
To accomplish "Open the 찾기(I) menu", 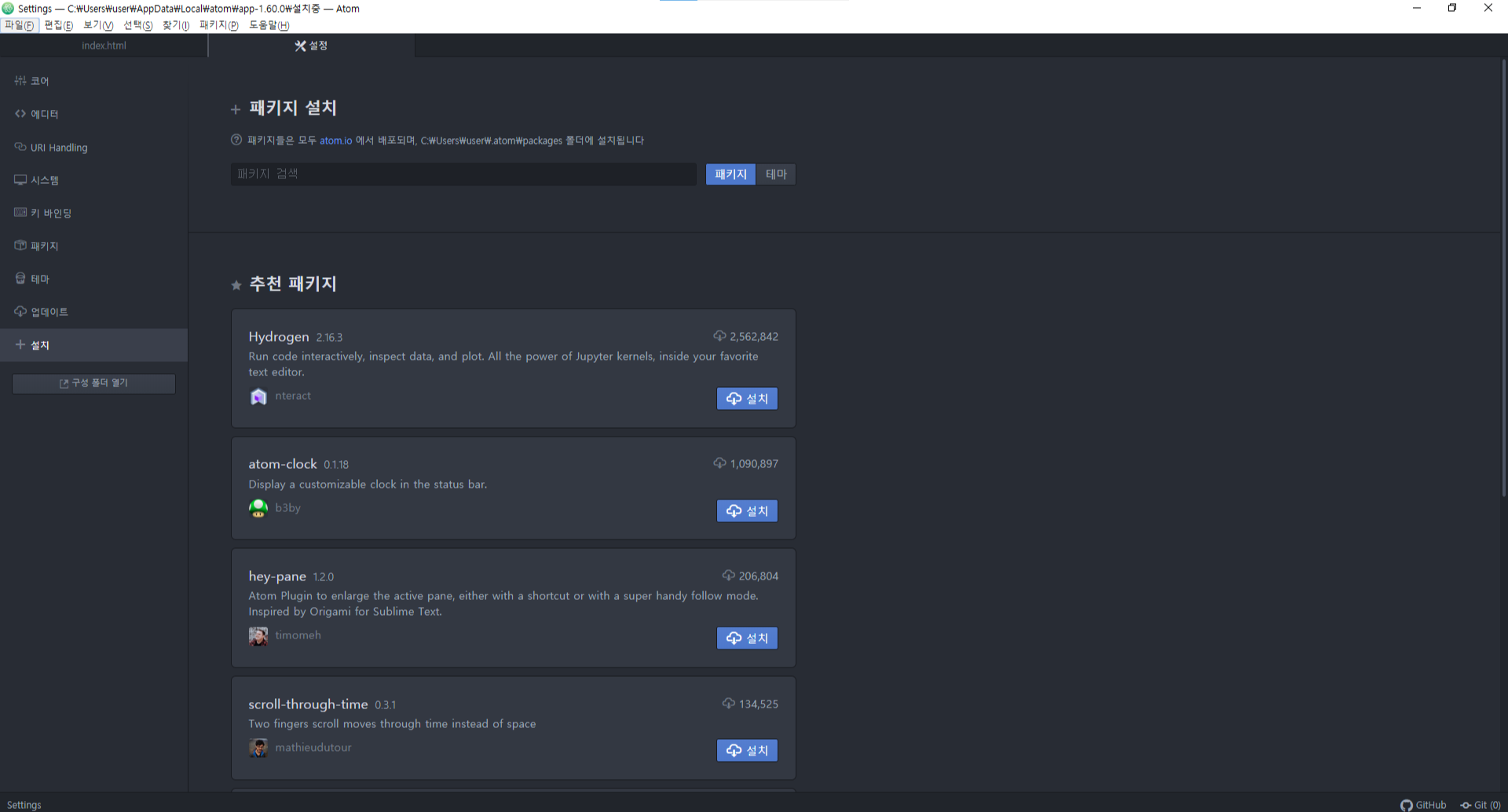I will pyautogui.click(x=176, y=25).
